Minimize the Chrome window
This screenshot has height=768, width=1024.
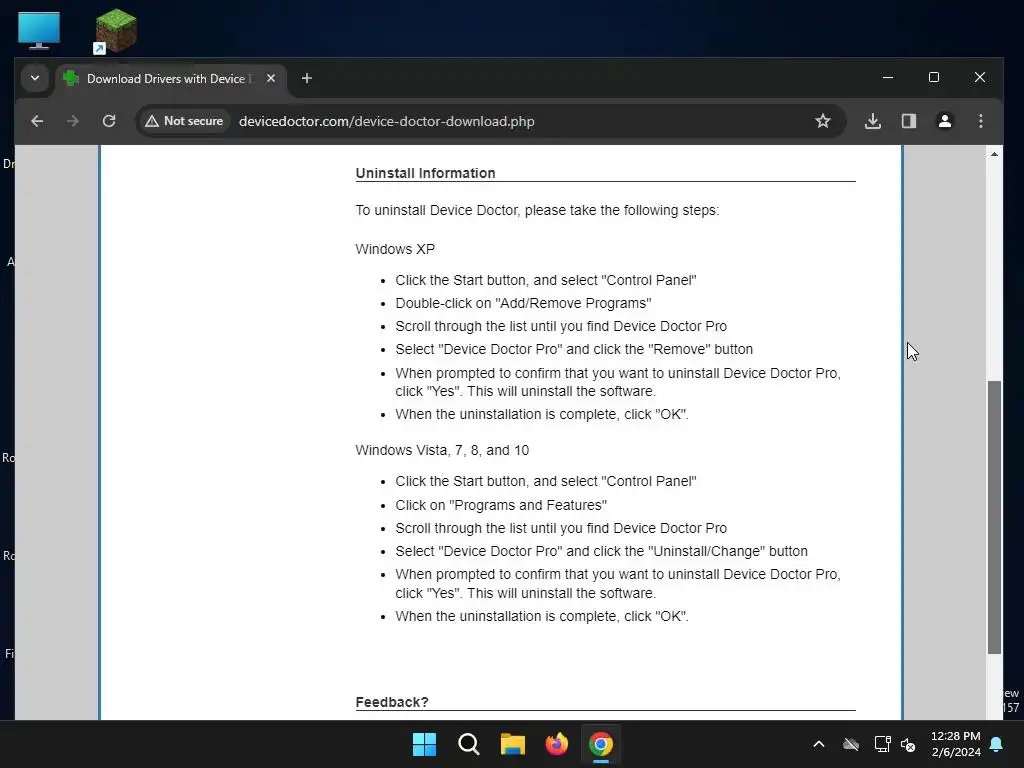[x=888, y=77]
